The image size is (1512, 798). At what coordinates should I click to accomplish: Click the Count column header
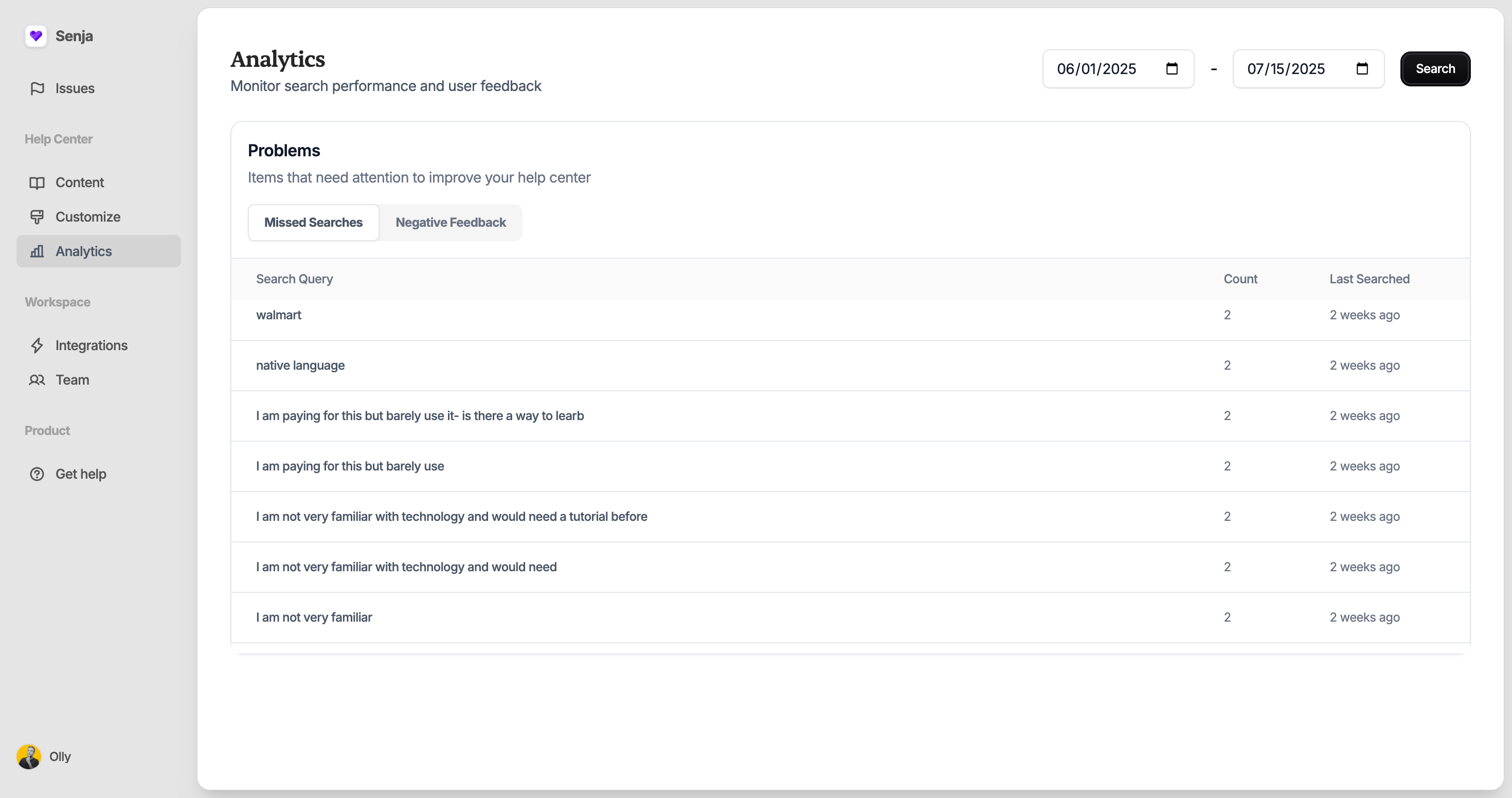(x=1240, y=279)
